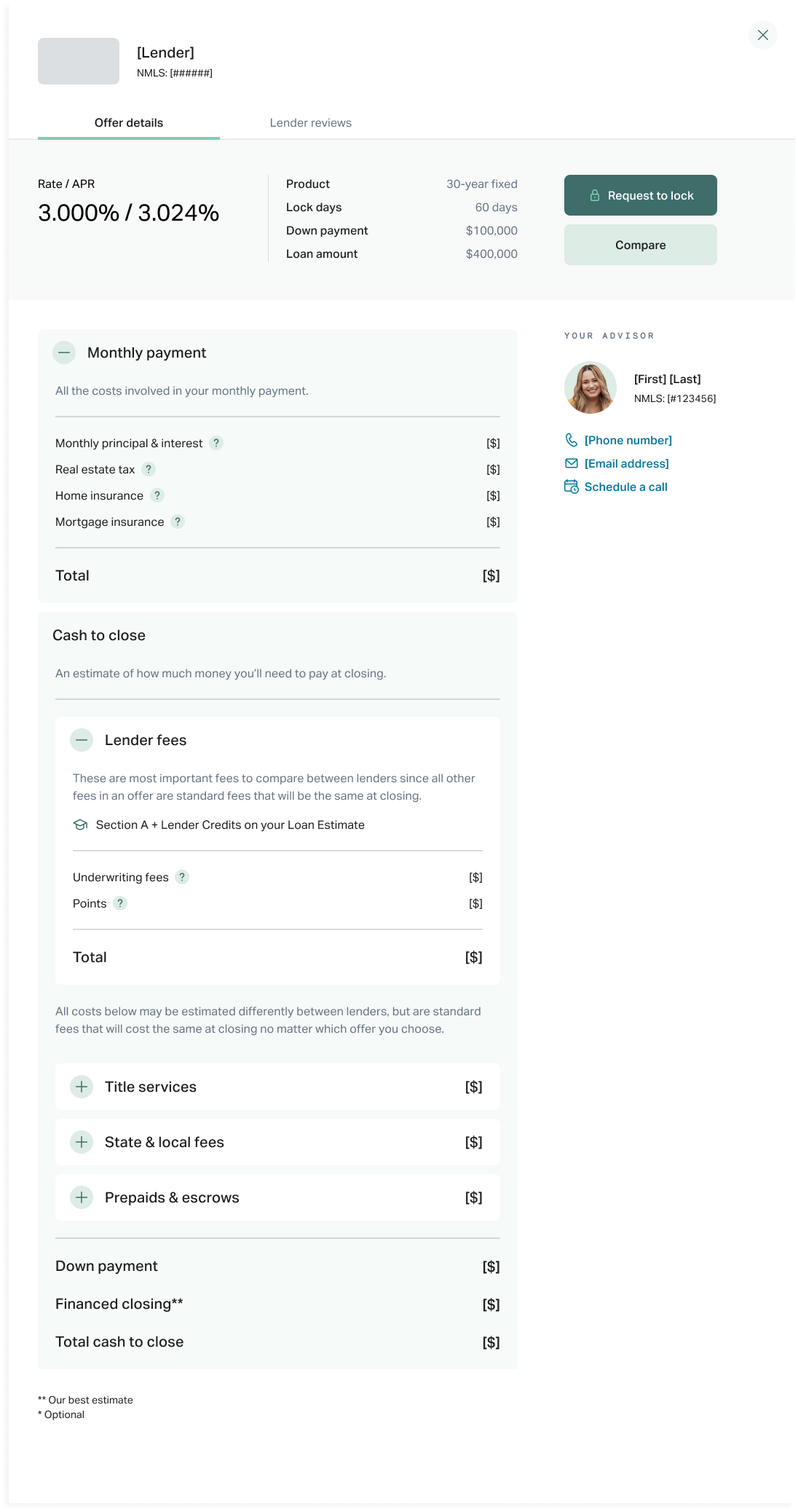Show help for Underwriting fees
Screen dimensions: 798x1512
182,877
